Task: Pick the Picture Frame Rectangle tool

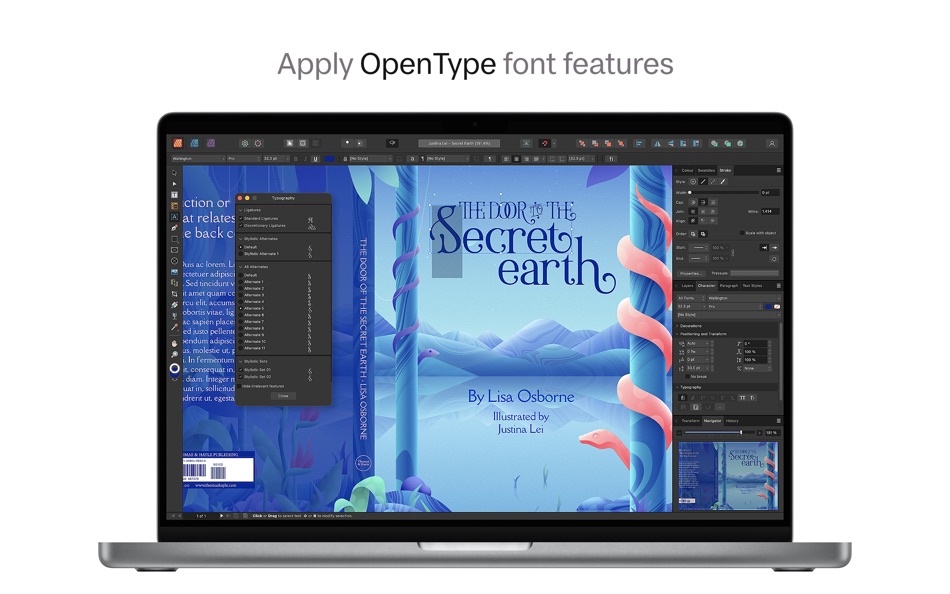Action: click(x=174, y=250)
